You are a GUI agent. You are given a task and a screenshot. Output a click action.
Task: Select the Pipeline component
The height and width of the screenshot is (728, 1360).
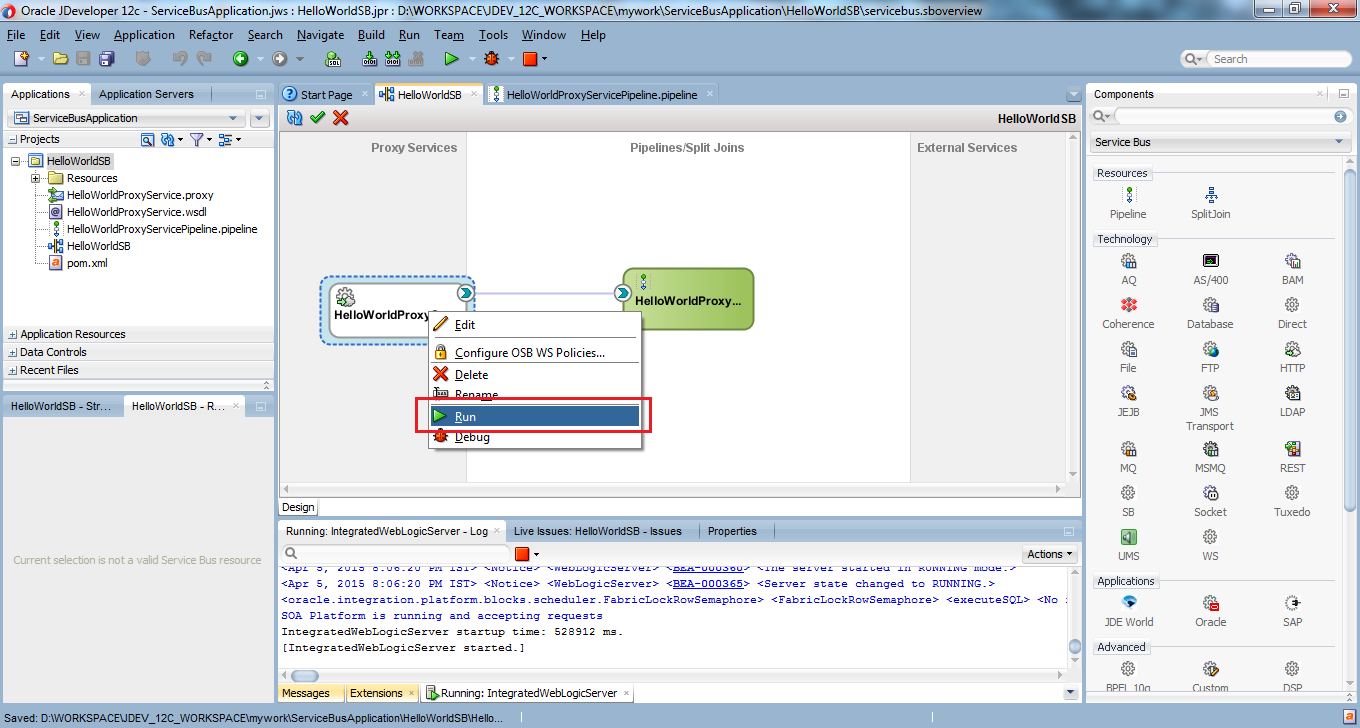click(1128, 203)
